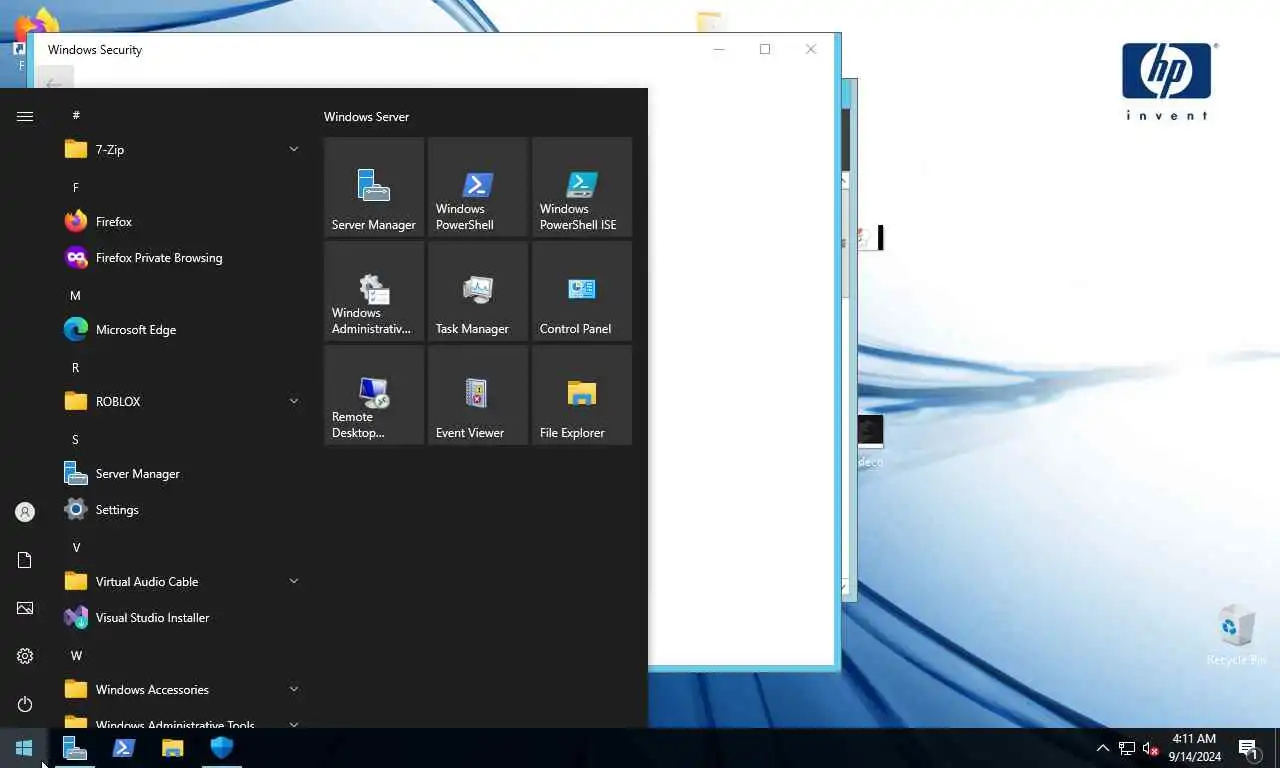Open PowerShell from the taskbar
This screenshot has width=1280, height=768.
pos(124,748)
